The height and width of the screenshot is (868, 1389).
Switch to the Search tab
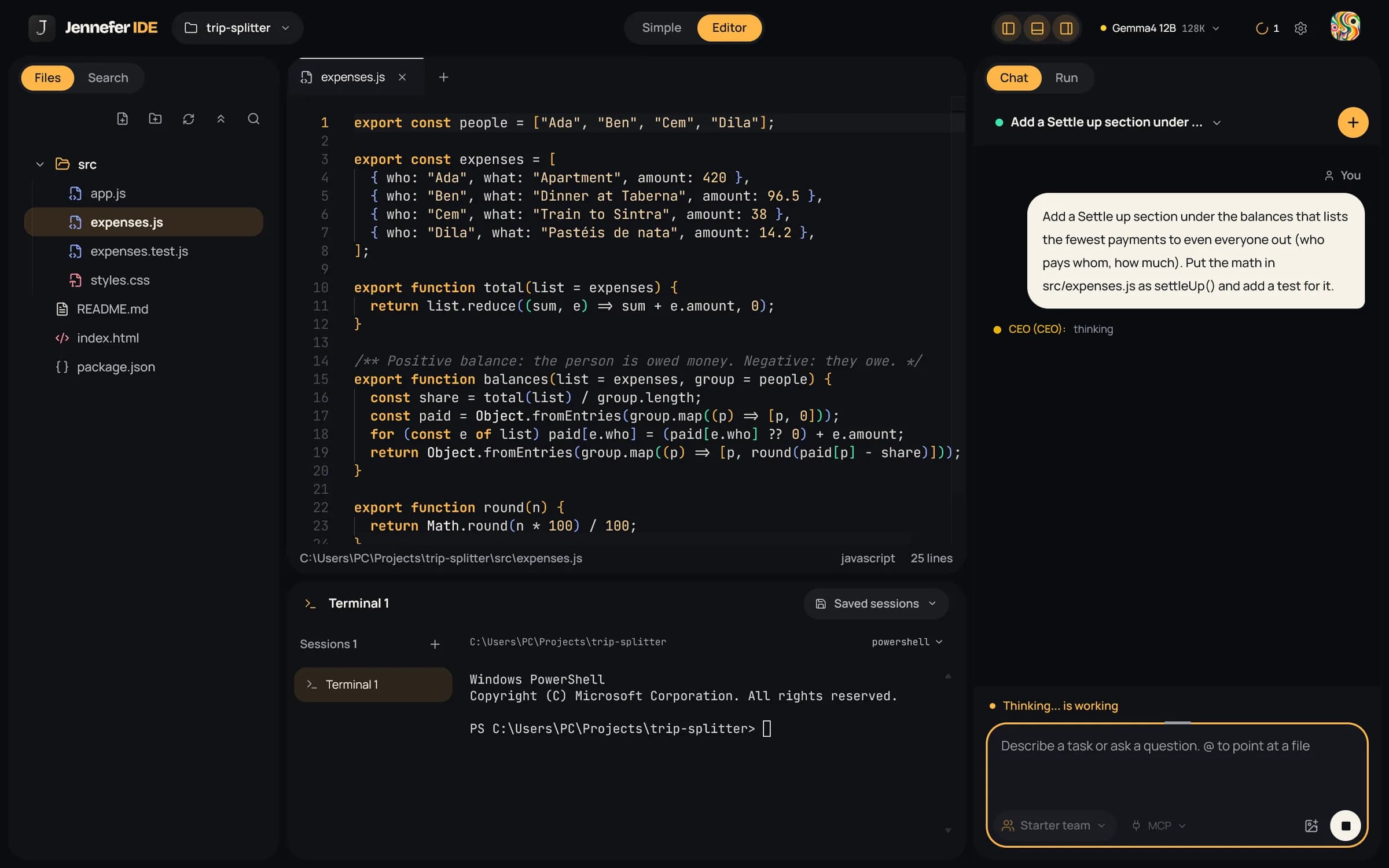pos(108,78)
